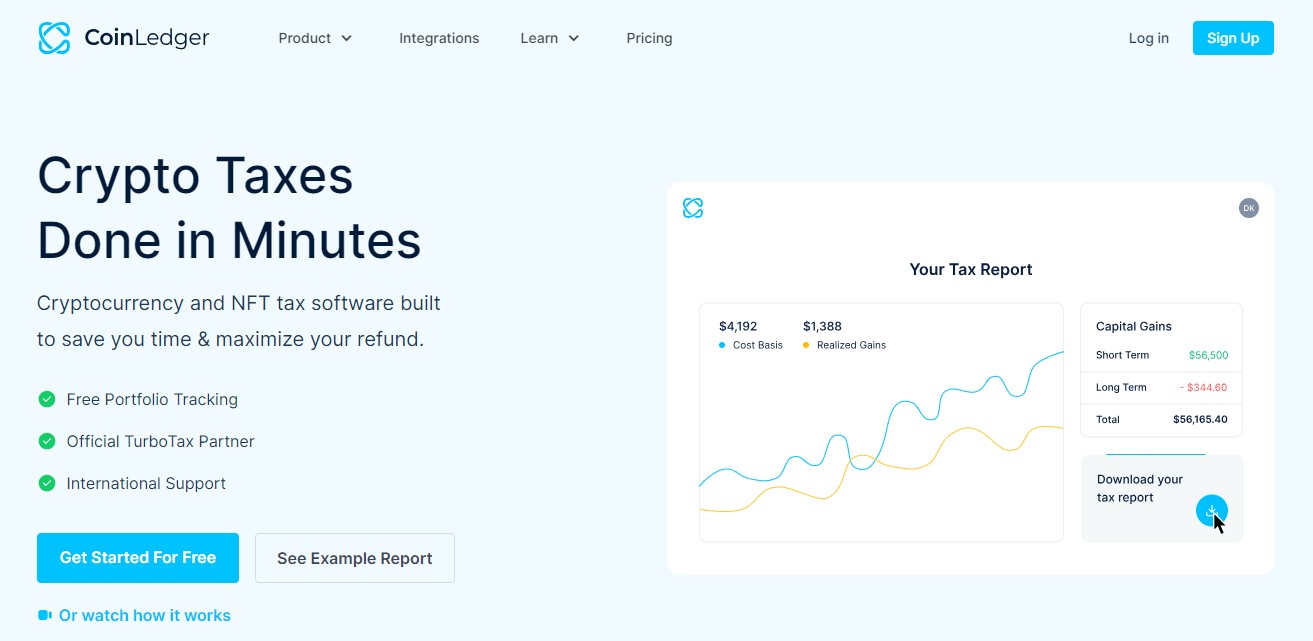Click the green checkmark beside Official TurboTax Partner

tap(46, 441)
